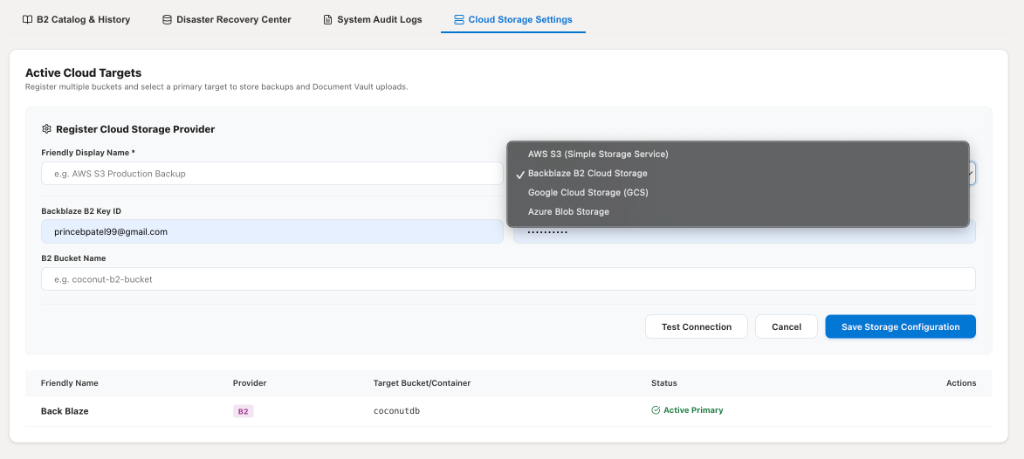Choose AWS S3 (Simple Storage Service) option
Screen dimensions: 1024x459
[738, 154]
